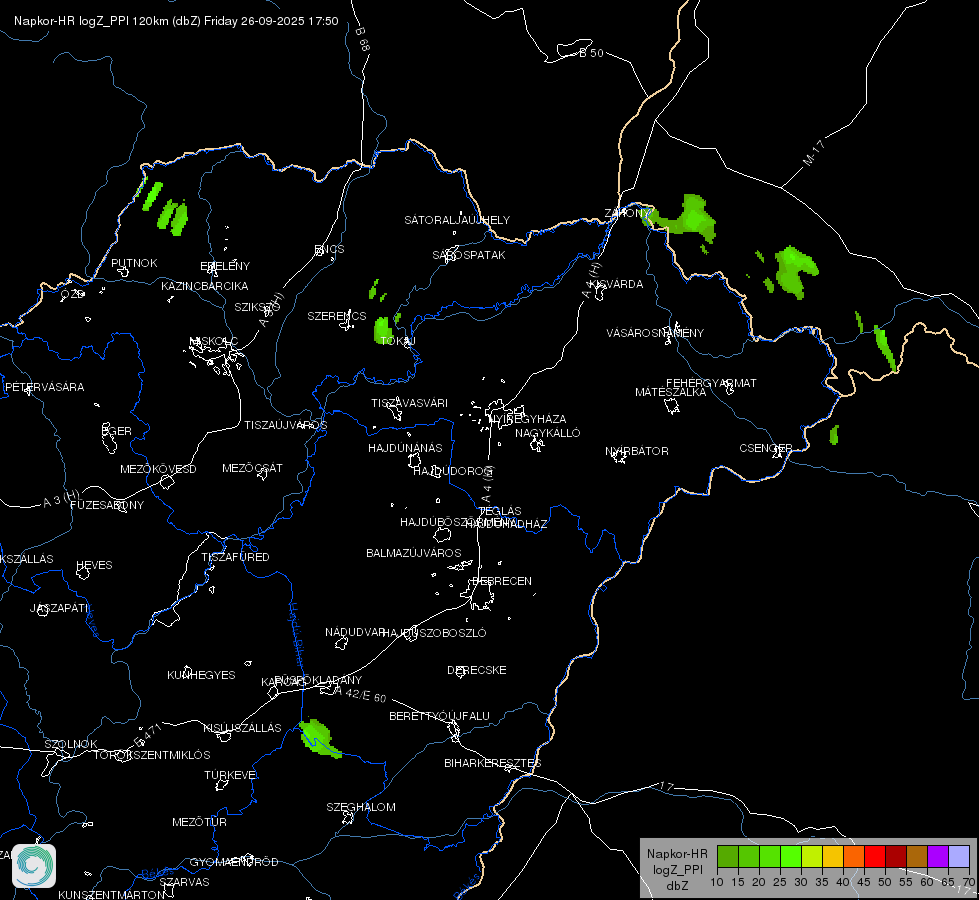Click the red 45 dBZ legend swatch
The height and width of the screenshot is (900, 979).
pyautogui.click(x=875, y=857)
